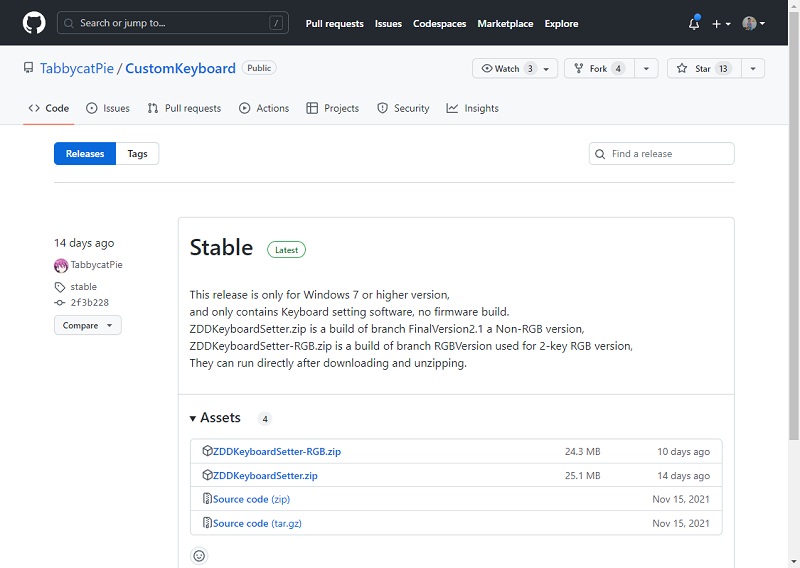Viewport: 800px width, 568px height.
Task: Open the TabbycatPie owner link
Action: [77, 68]
